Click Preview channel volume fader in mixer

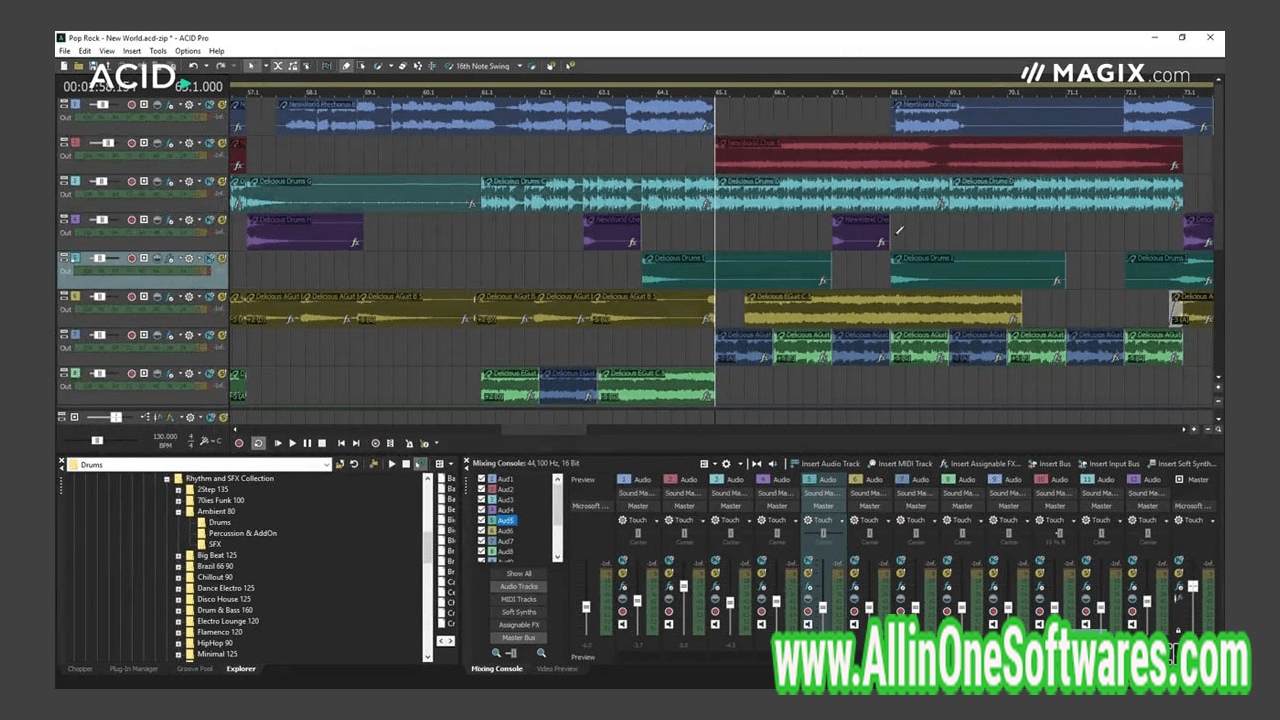pyautogui.click(x=586, y=606)
